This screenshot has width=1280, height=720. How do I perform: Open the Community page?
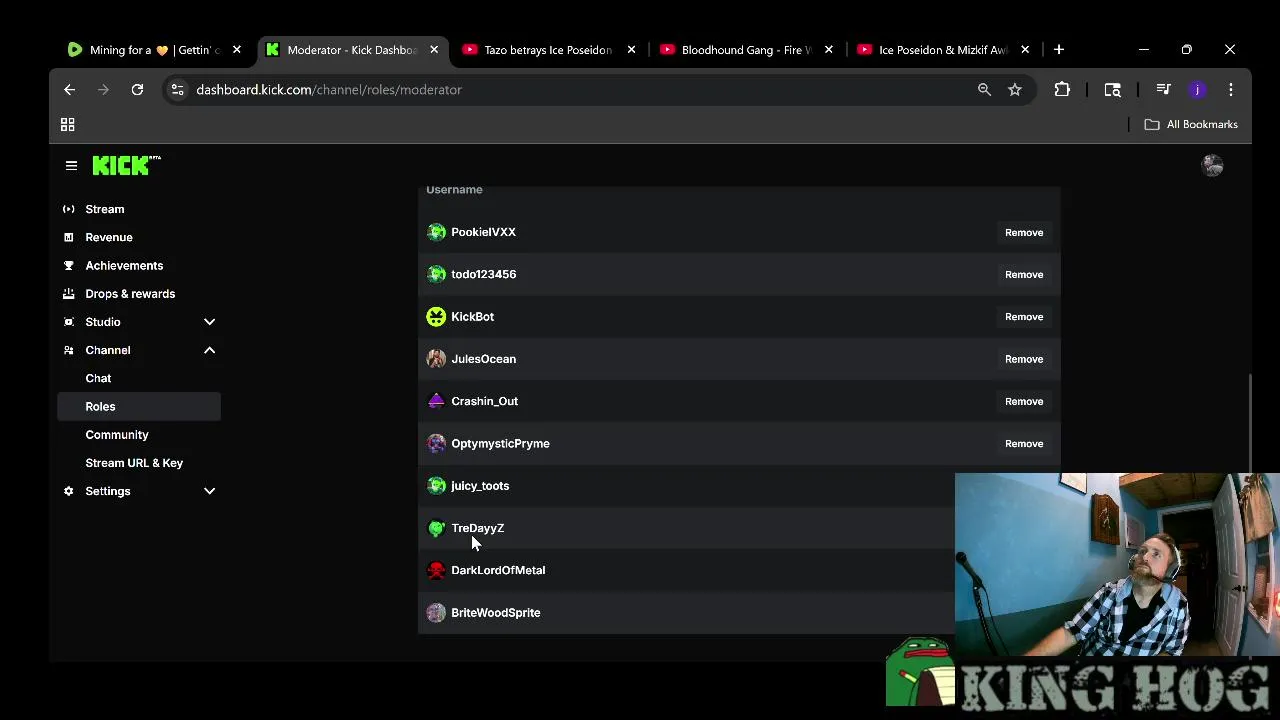117,435
